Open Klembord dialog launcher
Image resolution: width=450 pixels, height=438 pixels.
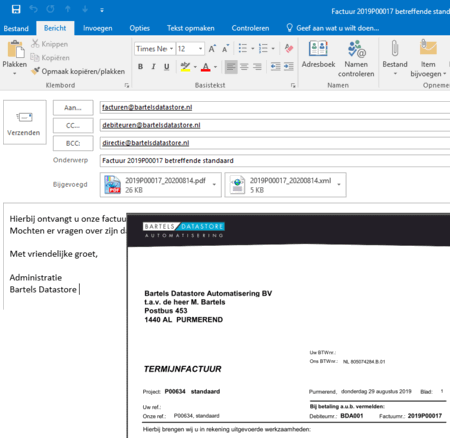pyautogui.click(x=127, y=85)
